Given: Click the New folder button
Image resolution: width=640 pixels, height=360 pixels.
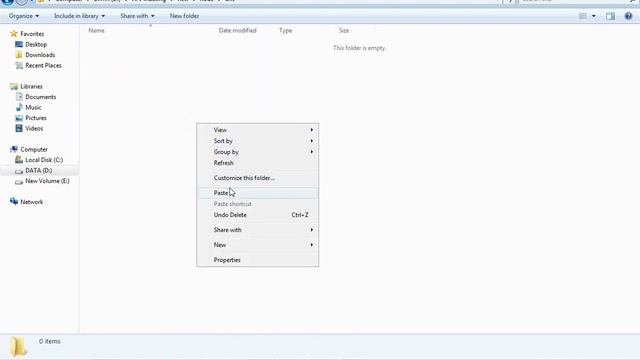Looking at the screenshot, I should click(184, 16).
